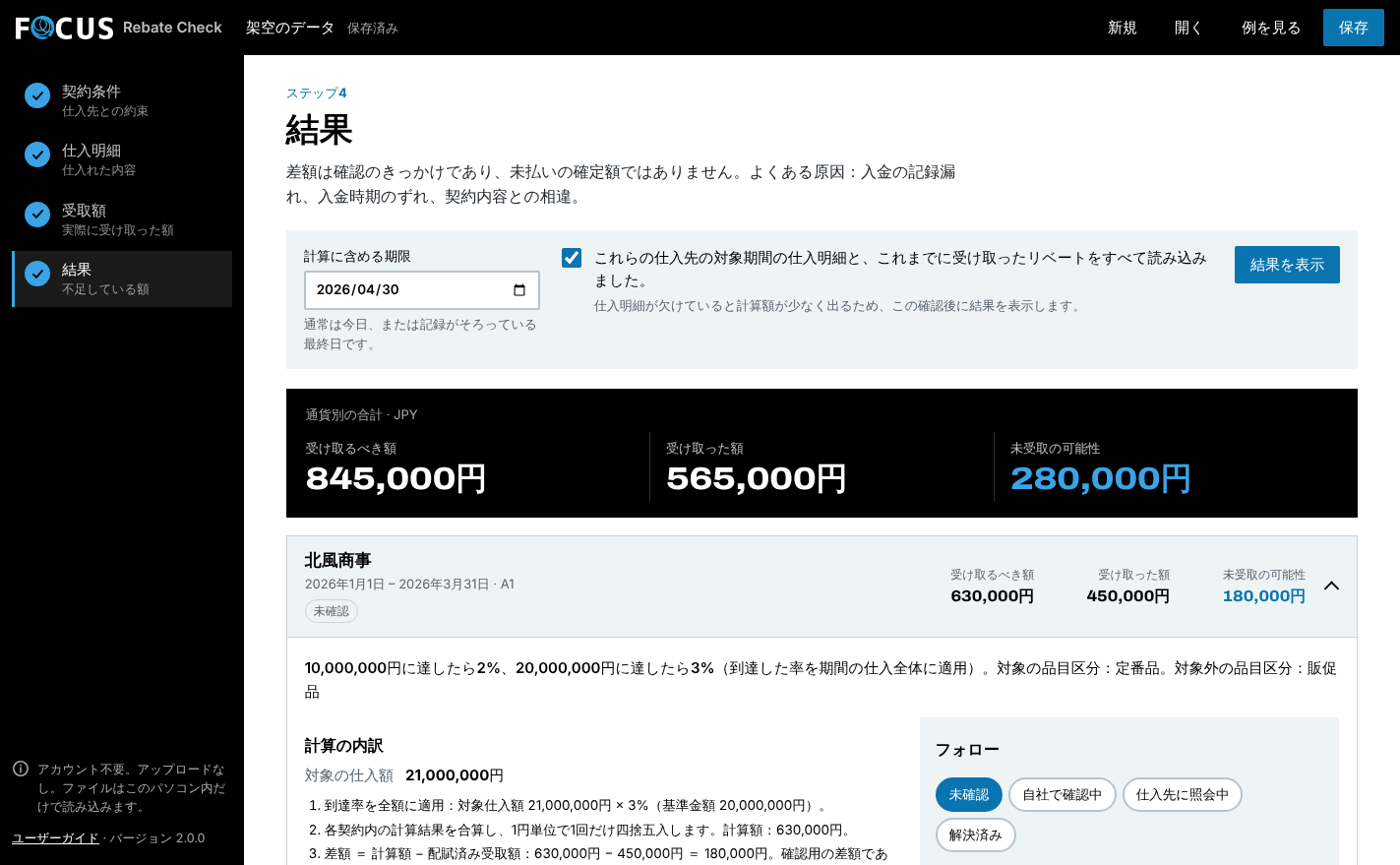
Task: Click the 21,000,000円 対象の仕入額 value
Action: point(455,775)
